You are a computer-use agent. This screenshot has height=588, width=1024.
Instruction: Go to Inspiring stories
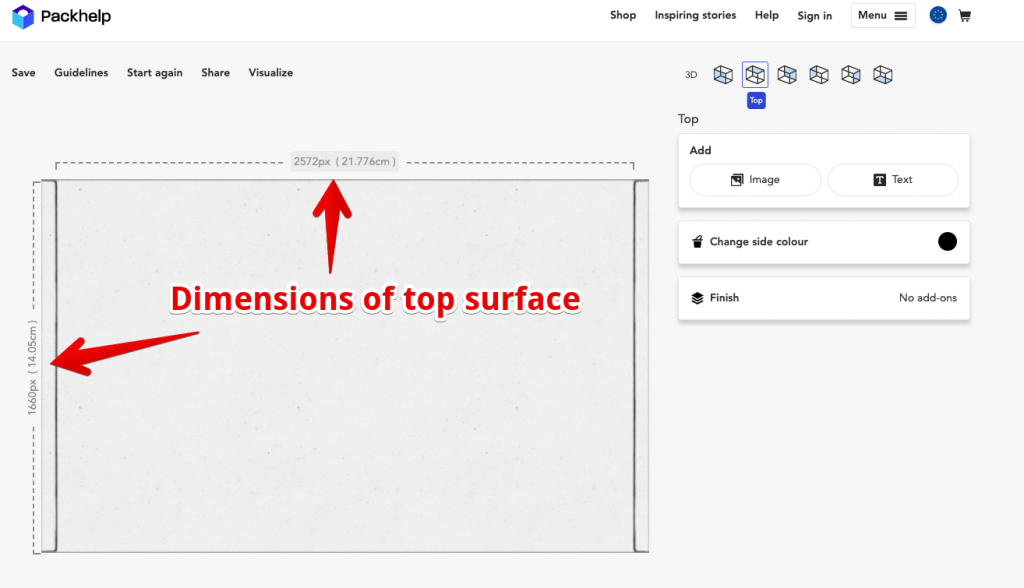pos(695,15)
